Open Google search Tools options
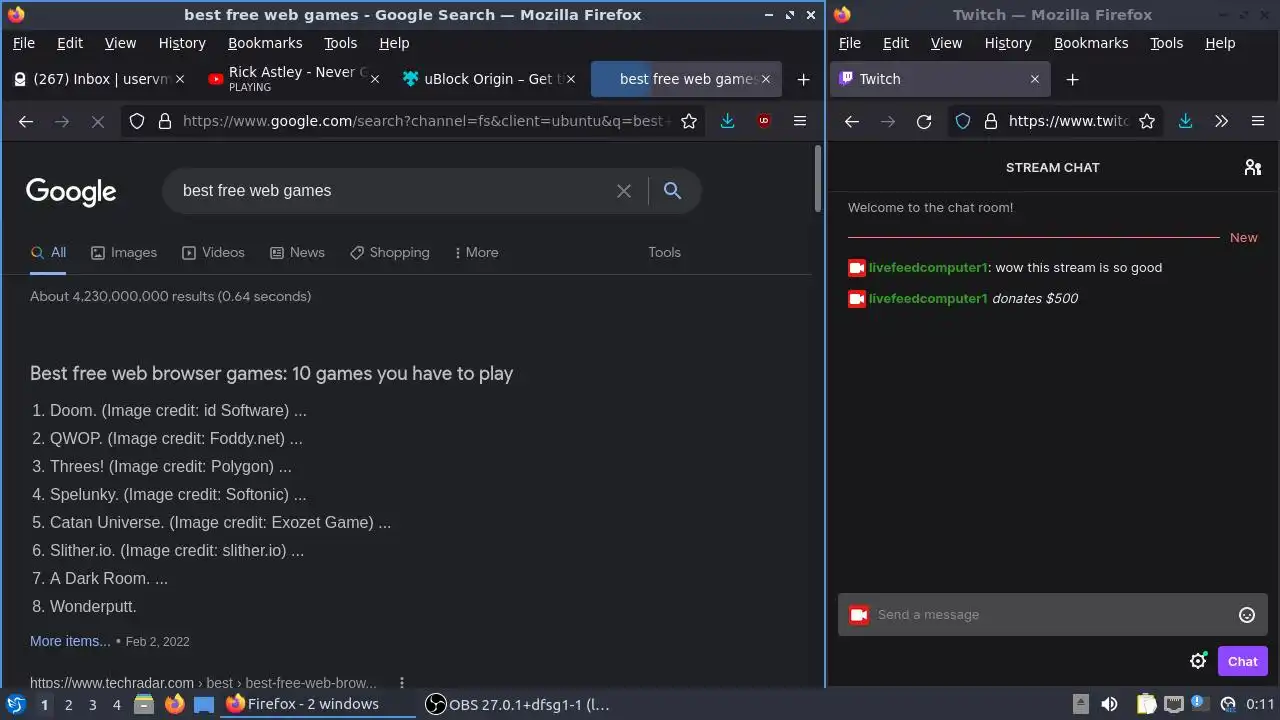1280x720 pixels. pos(664,252)
